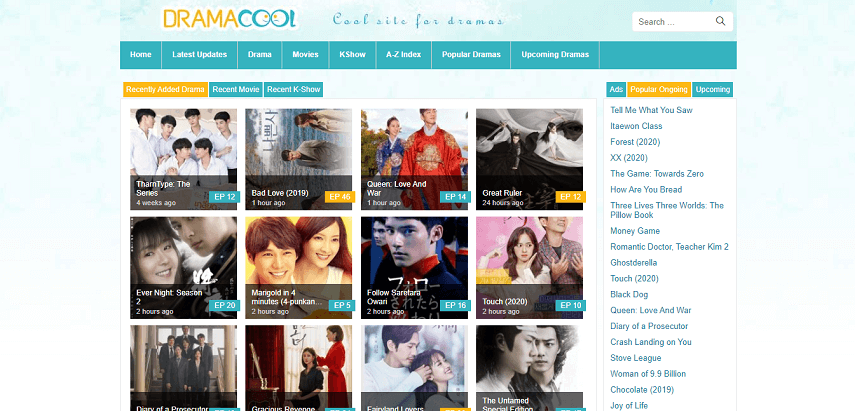Open Ever Night: Season 2 thumbnail
The height and width of the screenshot is (411, 855).
pyautogui.click(x=183, y=268)
